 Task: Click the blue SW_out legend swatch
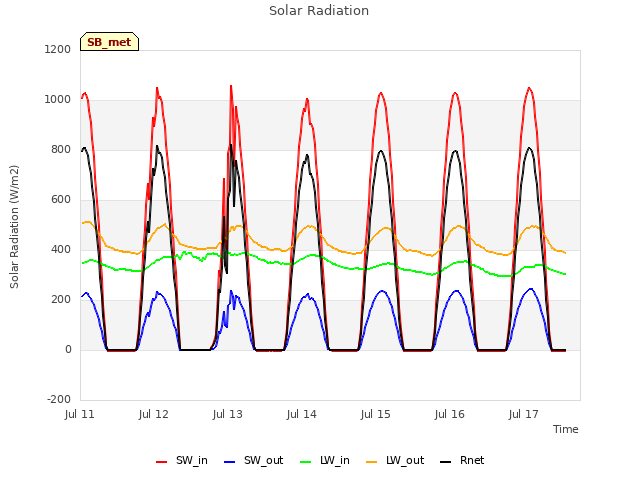click(230, 462)
